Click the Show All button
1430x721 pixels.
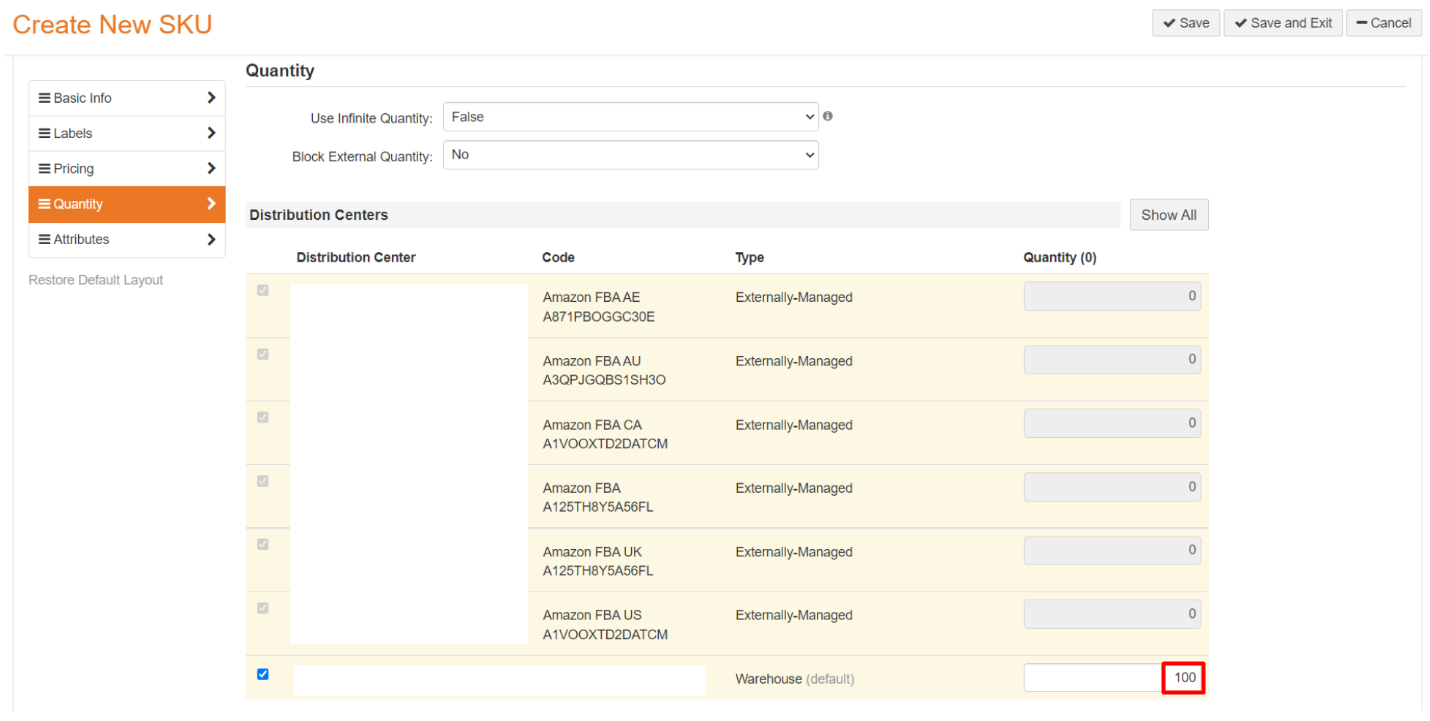pyautogui.click(x=1168, y=215)
